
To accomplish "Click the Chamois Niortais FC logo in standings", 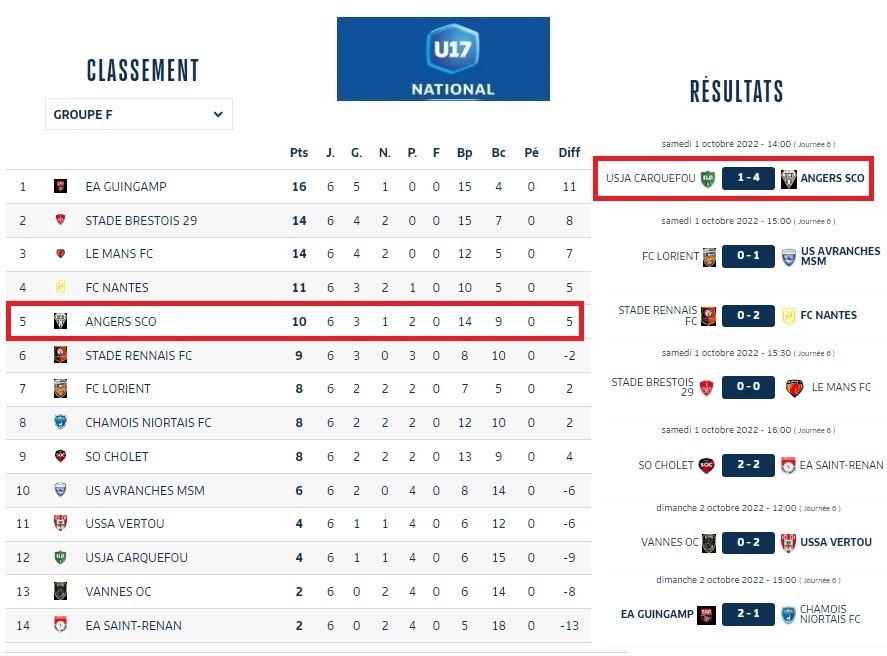I will (60, 423).
